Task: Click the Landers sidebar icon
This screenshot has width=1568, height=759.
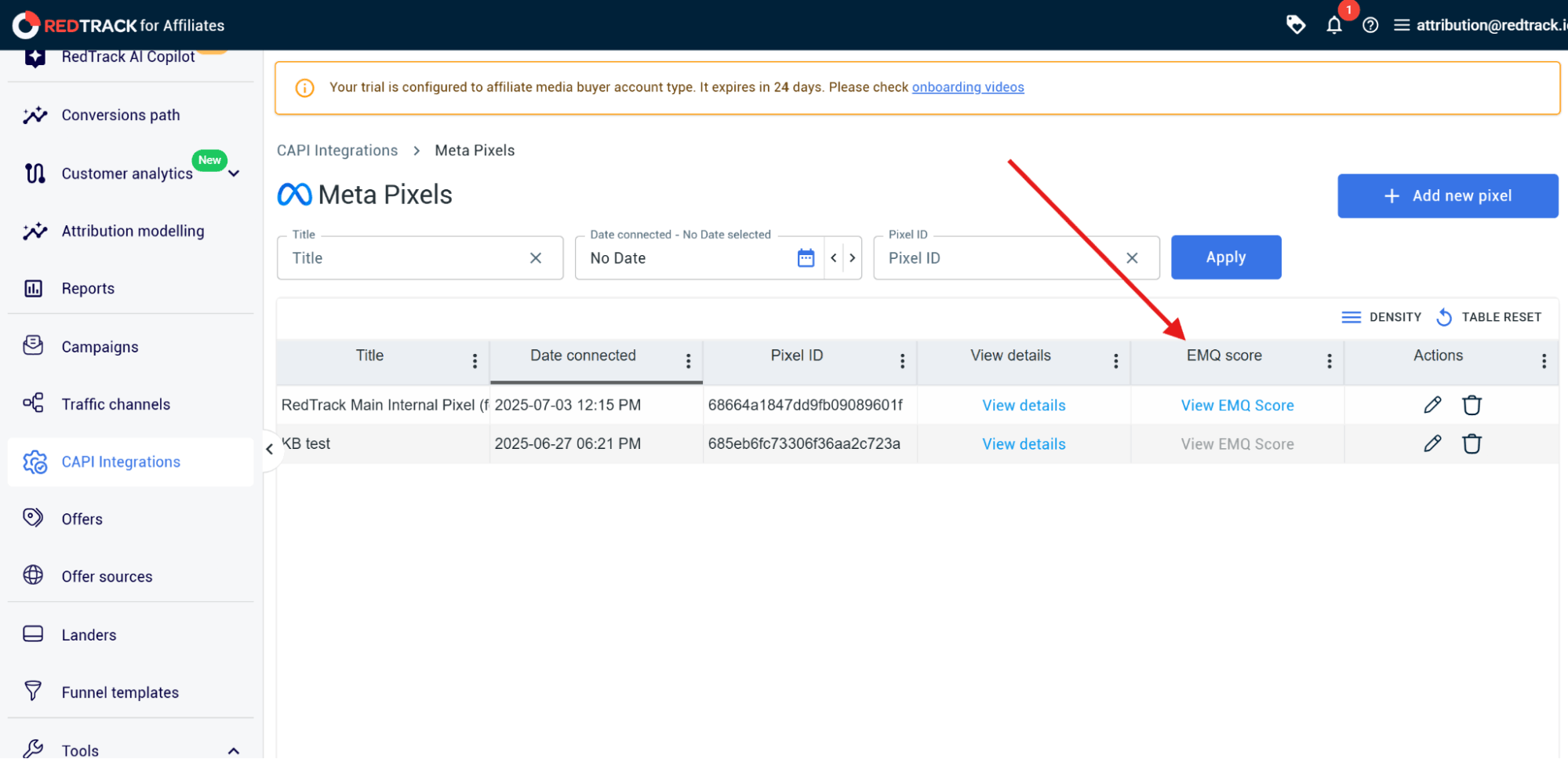Action: click(34, 634)
